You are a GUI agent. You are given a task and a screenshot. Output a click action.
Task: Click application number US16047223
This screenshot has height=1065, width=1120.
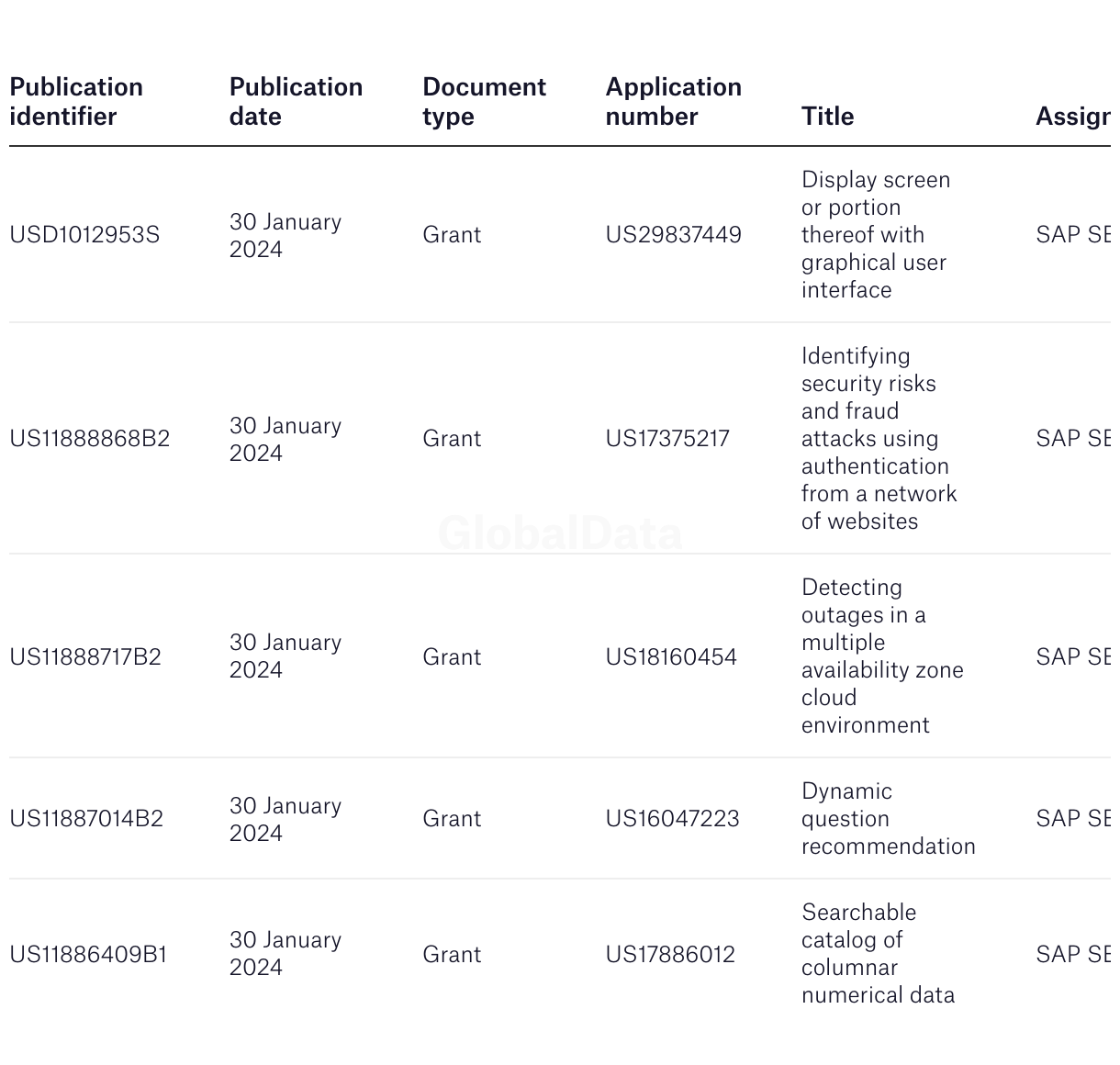click(x=672, y=819)
